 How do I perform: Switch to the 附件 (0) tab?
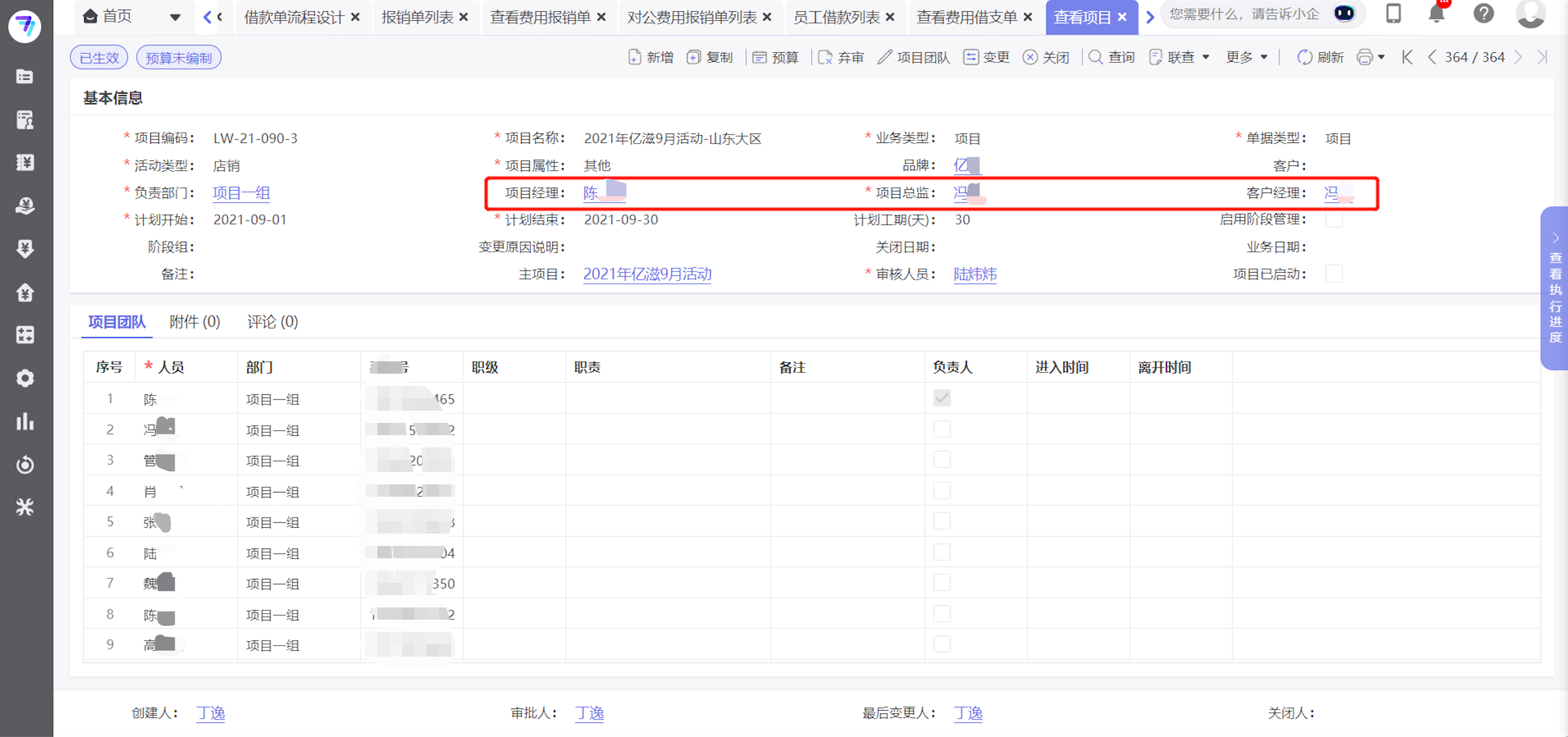194,321
